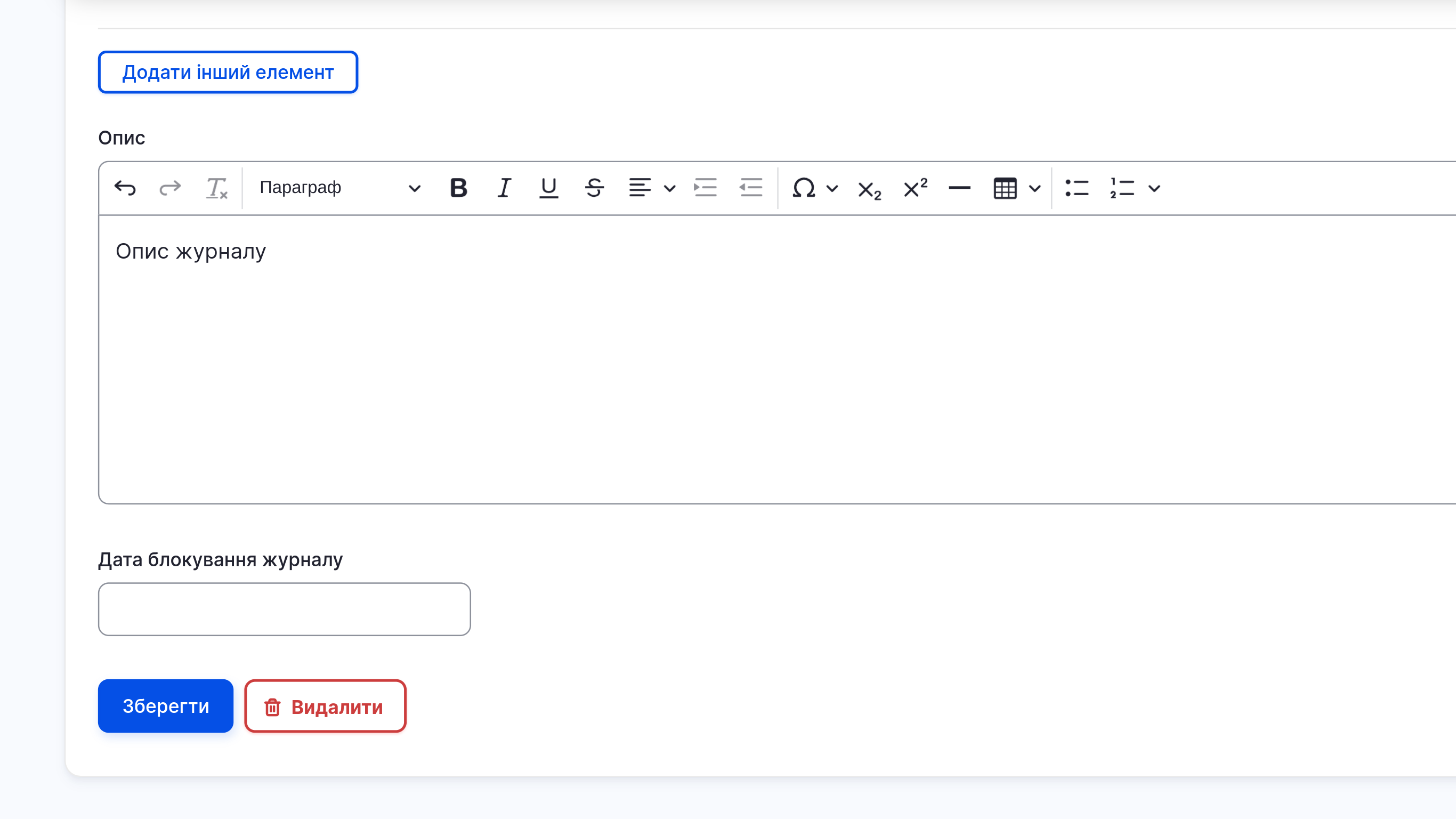1456x819 pixels.
Task: Undo the last editor change
Action: coord(125,188)
